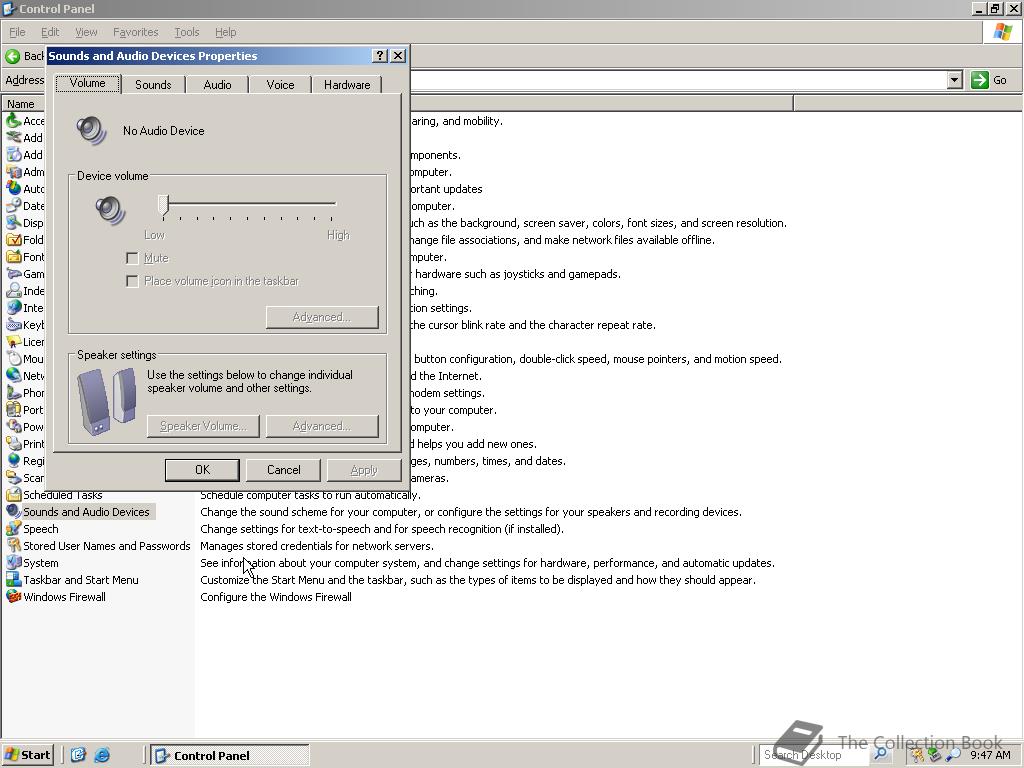Select the Sounds and Audio Devices icon
This screenshot has height=768, width=1024.
coord(14,511)
